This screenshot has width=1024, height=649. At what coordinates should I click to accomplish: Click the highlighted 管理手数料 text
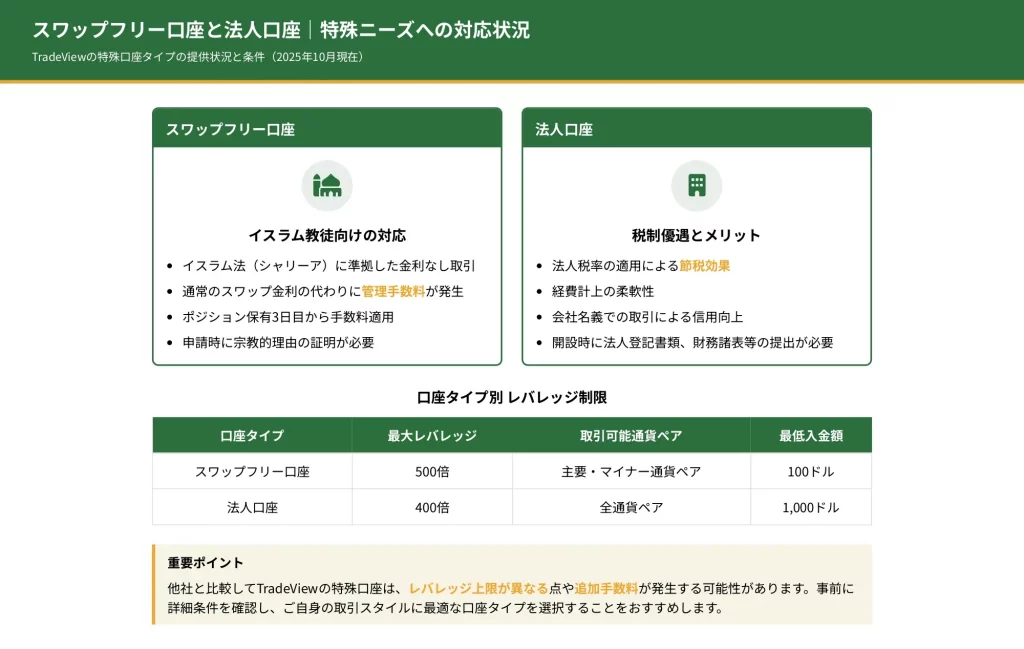393,291
